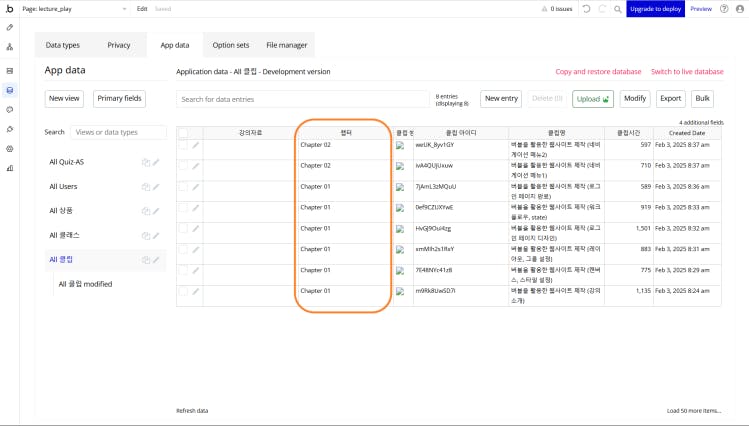Check the row checkbox for entry m9Rk8UwSD7I
Image resolution: width=749 pixels, height=426 pixels.
(183, 291)
